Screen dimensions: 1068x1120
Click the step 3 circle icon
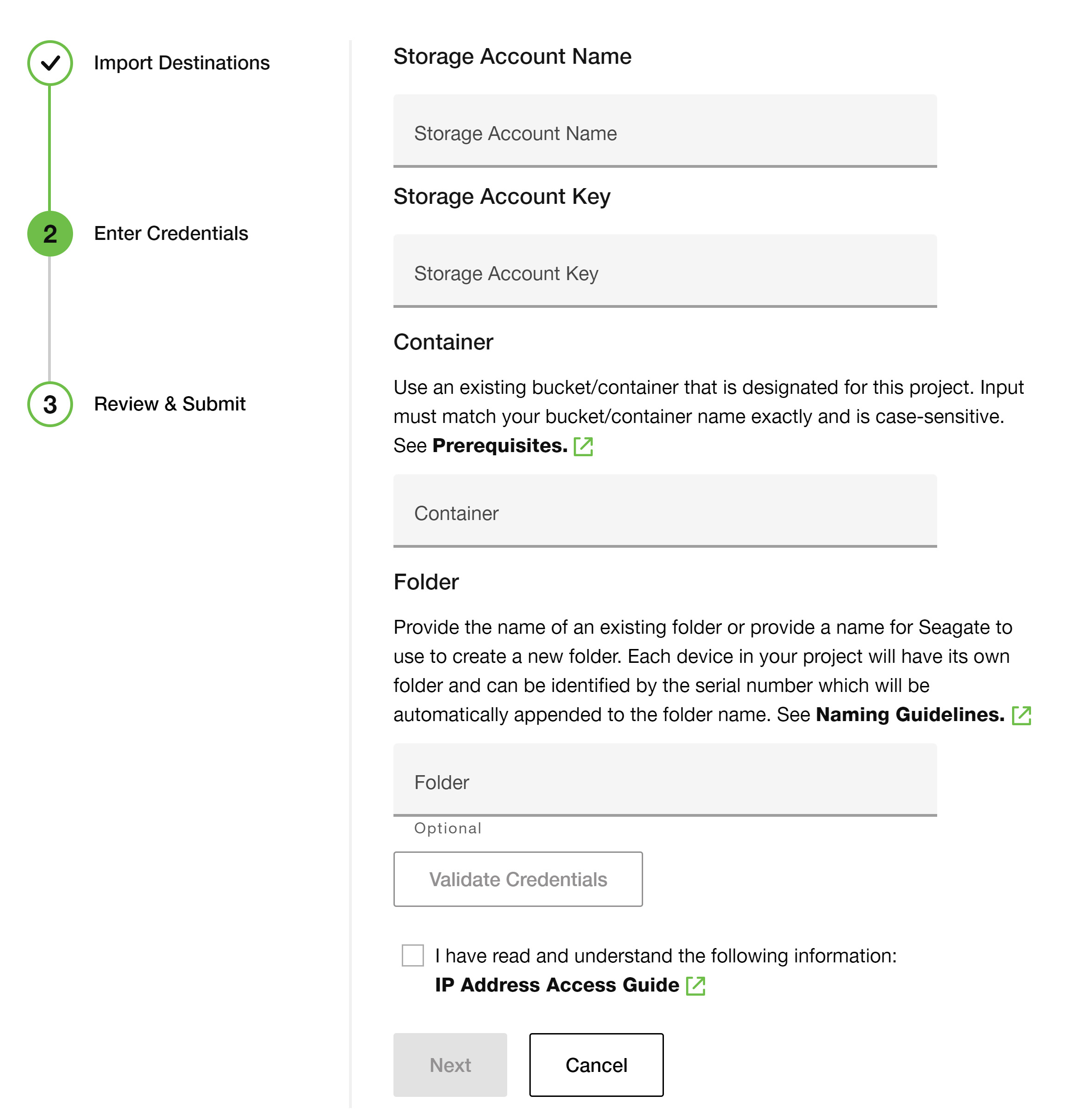(50, 404)
